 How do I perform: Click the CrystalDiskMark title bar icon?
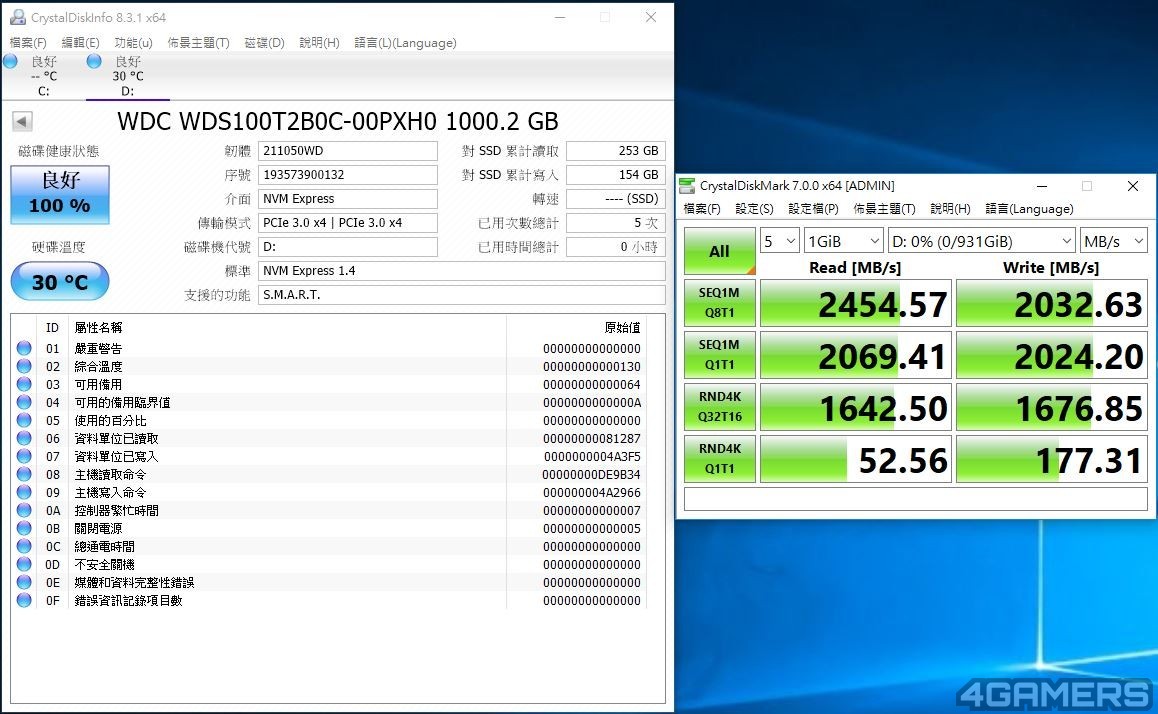[687, 185]
